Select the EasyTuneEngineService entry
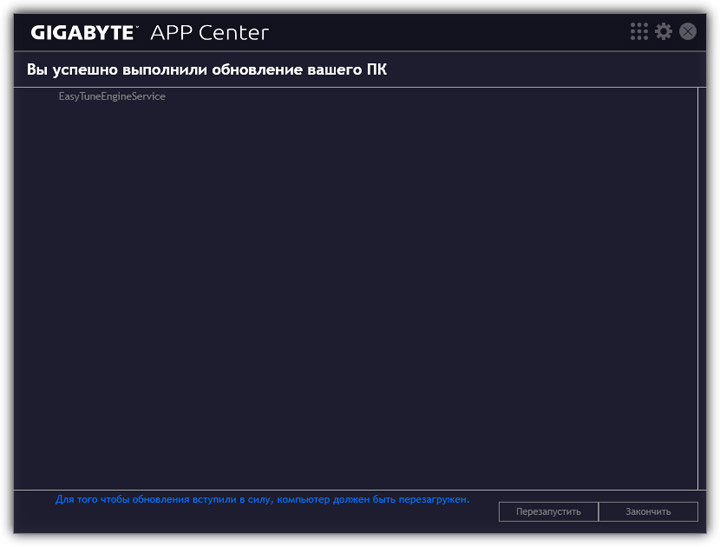 pos(112,96)
